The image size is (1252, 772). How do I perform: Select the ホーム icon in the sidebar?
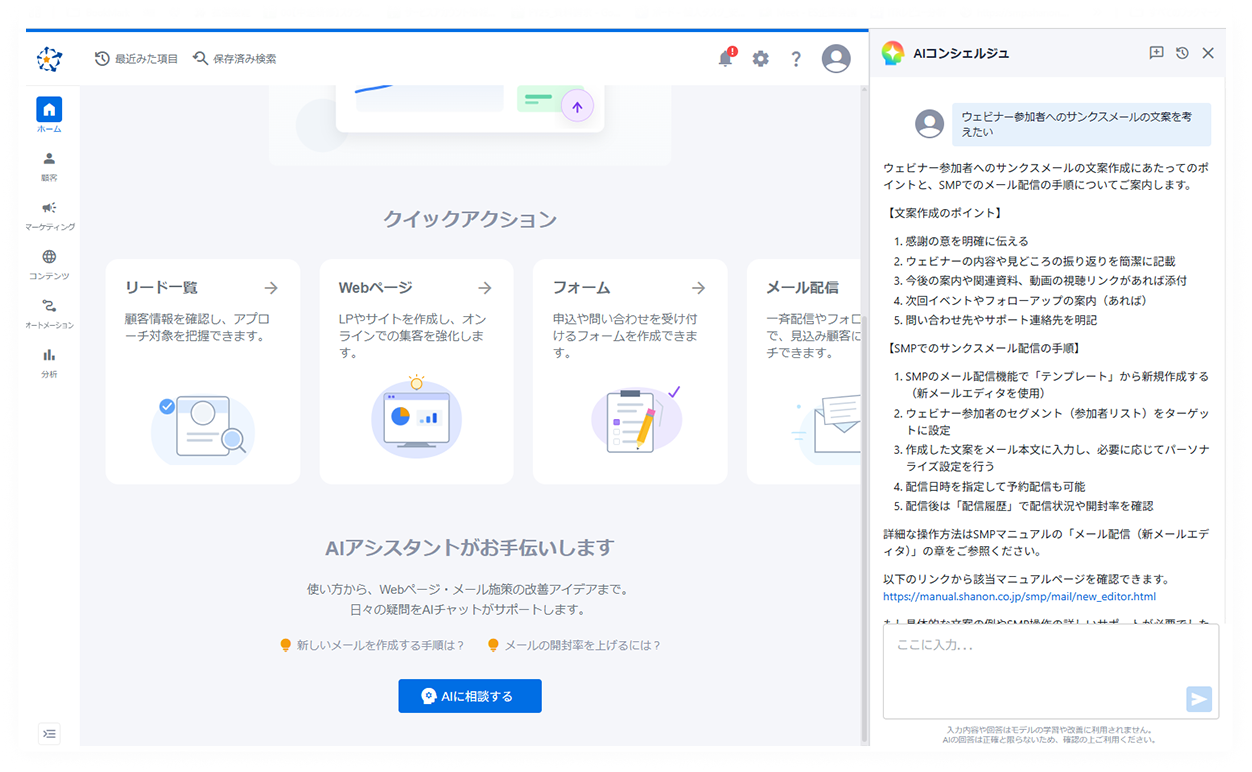click(x=48, y=110)
